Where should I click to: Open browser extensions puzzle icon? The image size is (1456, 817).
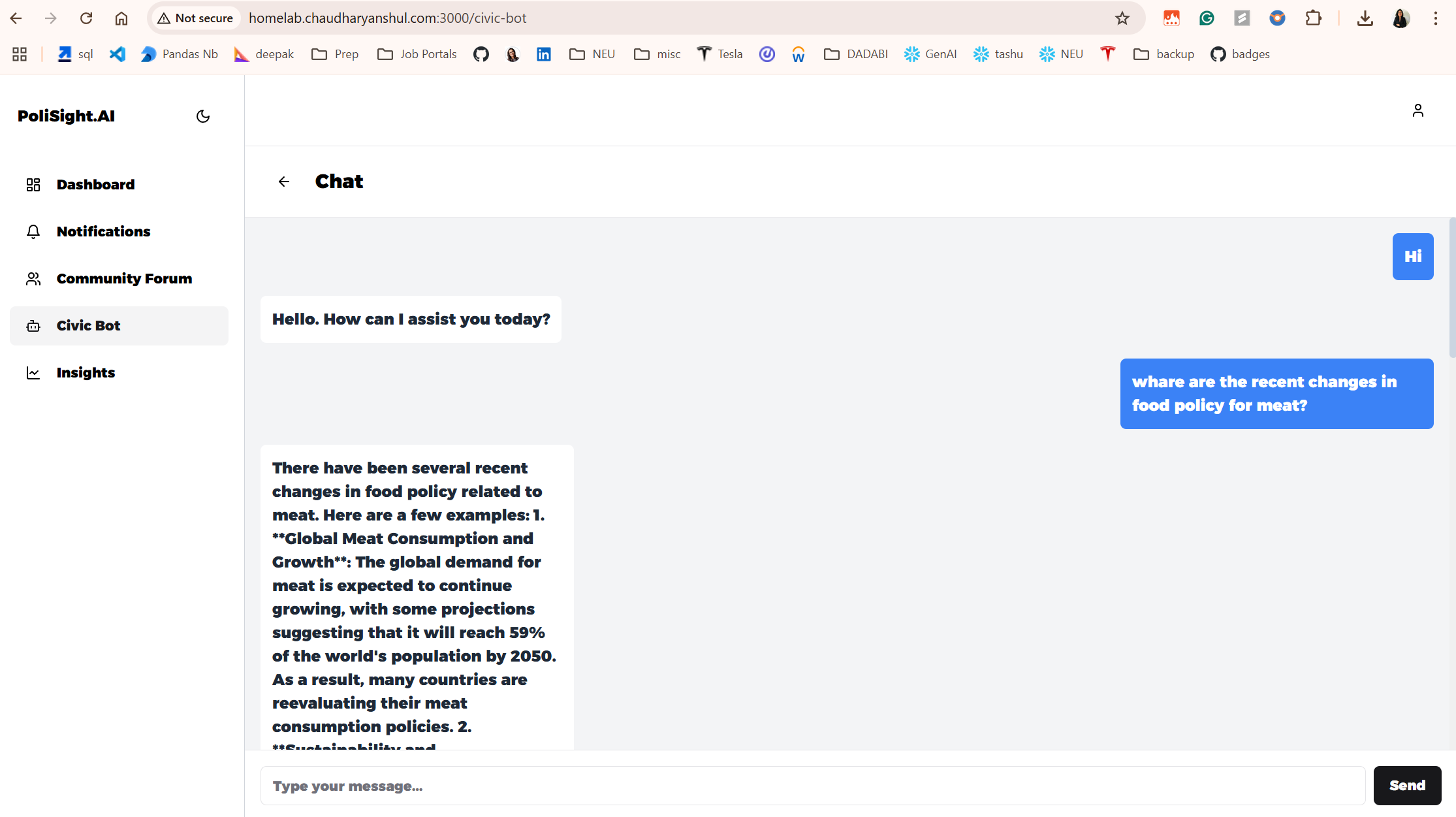[1313, 18]
